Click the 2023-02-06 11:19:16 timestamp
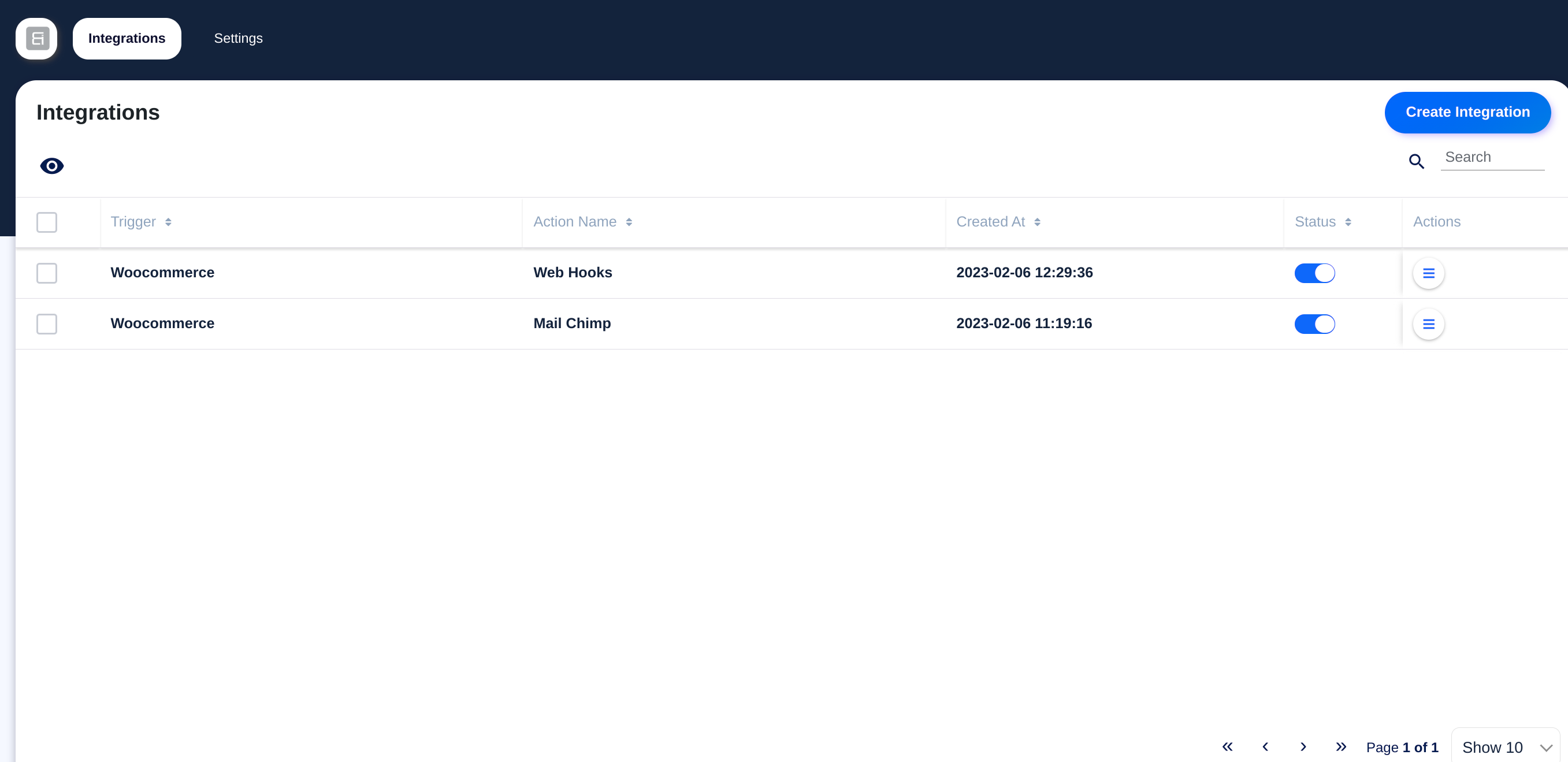This screenshot has height=762, width=1568. pyautogui.click(x=1024, y=324)
